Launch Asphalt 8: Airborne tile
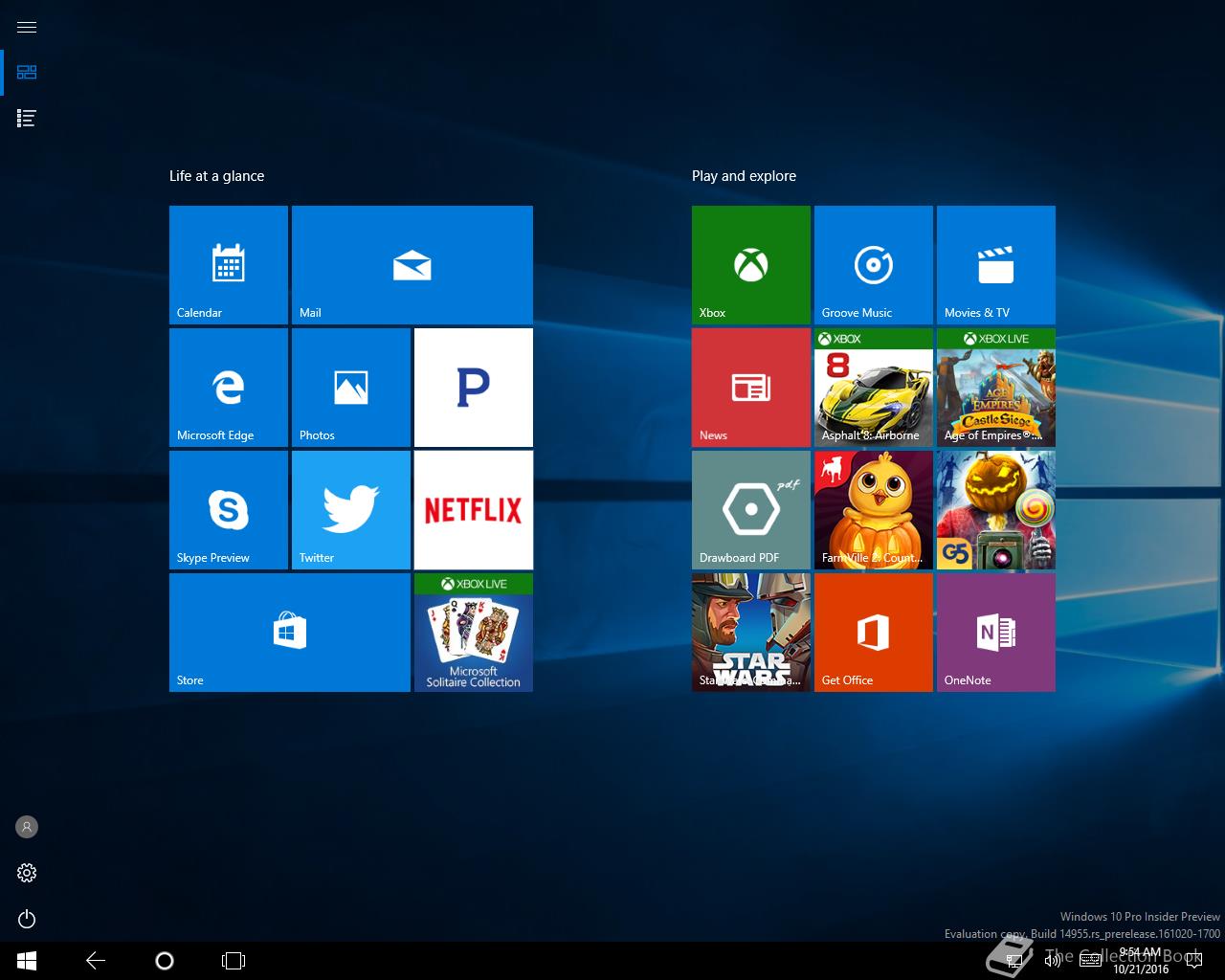 [874, 388]
